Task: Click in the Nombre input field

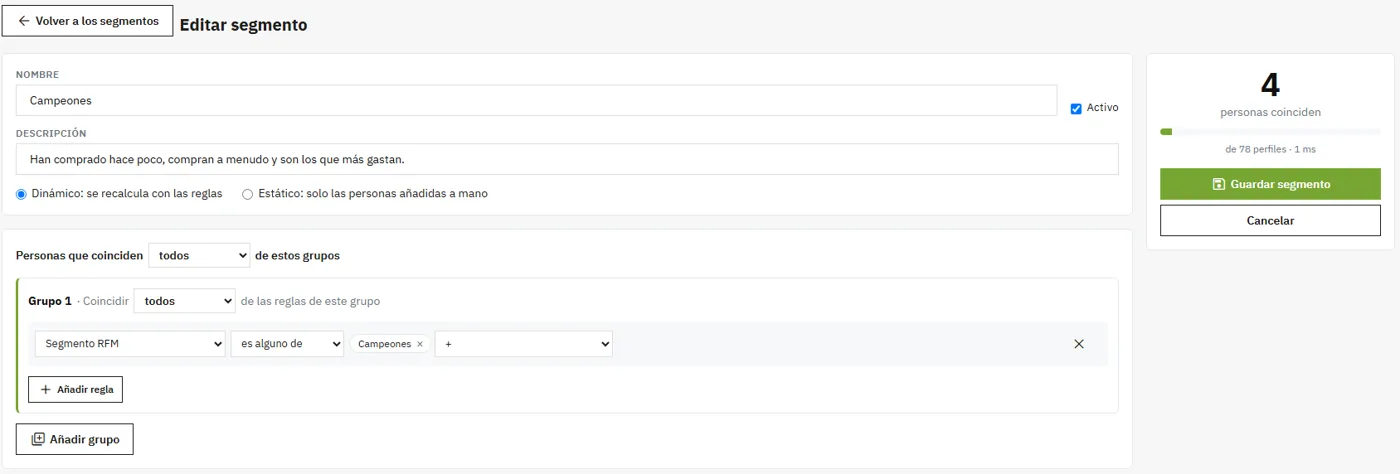Action: pos(536,101)
